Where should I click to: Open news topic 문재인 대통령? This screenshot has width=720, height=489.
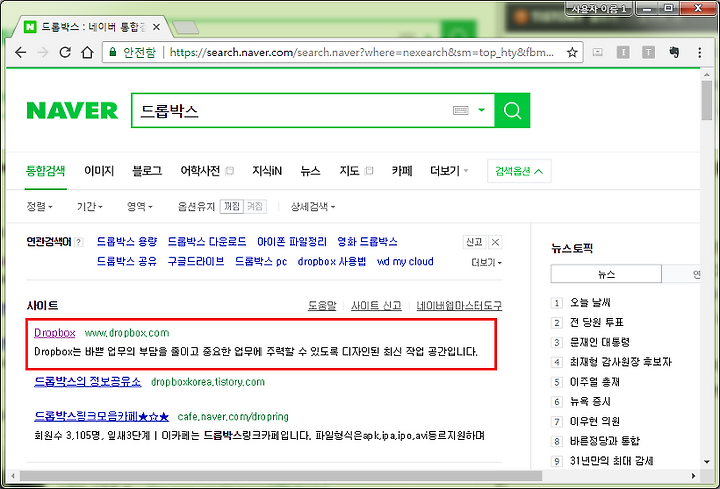[600, 342]
